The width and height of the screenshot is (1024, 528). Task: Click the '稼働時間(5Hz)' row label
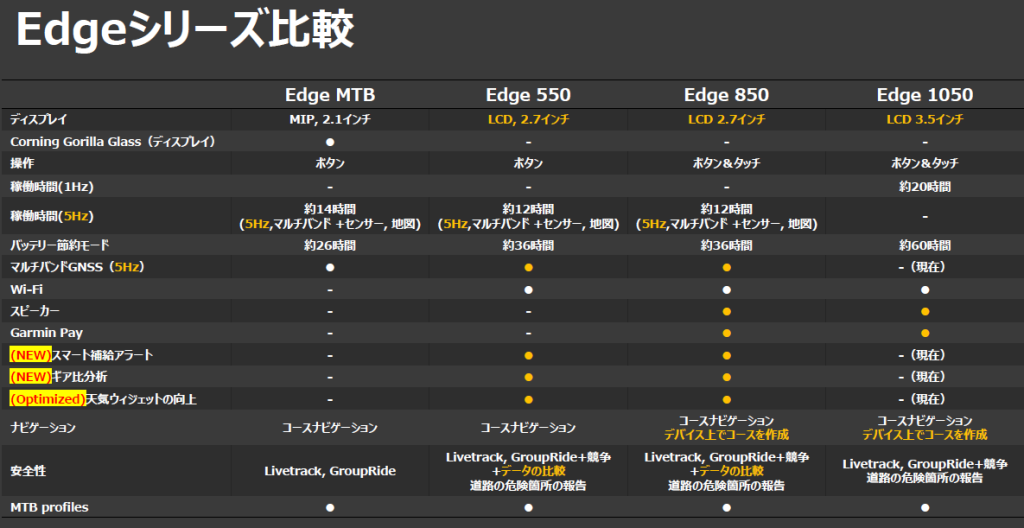(52, 215)
